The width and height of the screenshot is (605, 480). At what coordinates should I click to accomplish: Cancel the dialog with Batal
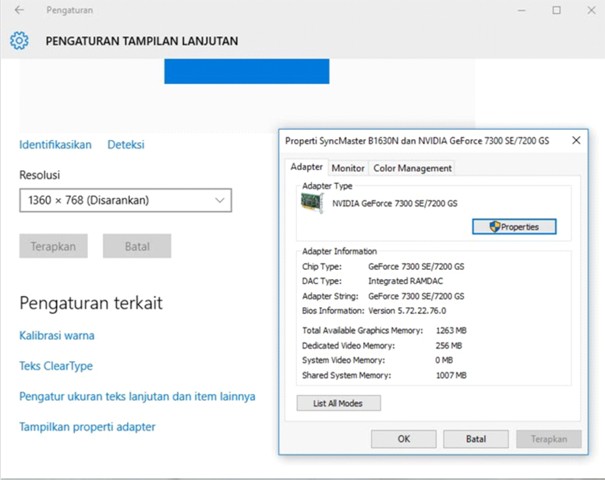coord(476,439)
